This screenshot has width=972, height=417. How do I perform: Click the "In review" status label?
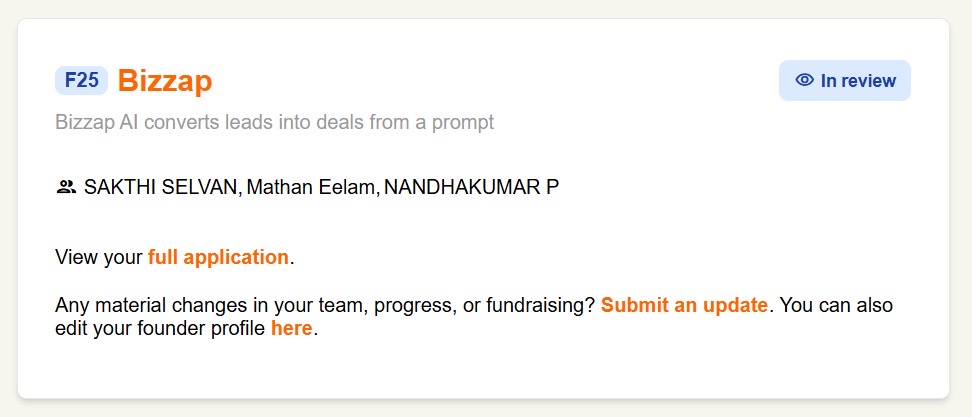tap(858, 81)
